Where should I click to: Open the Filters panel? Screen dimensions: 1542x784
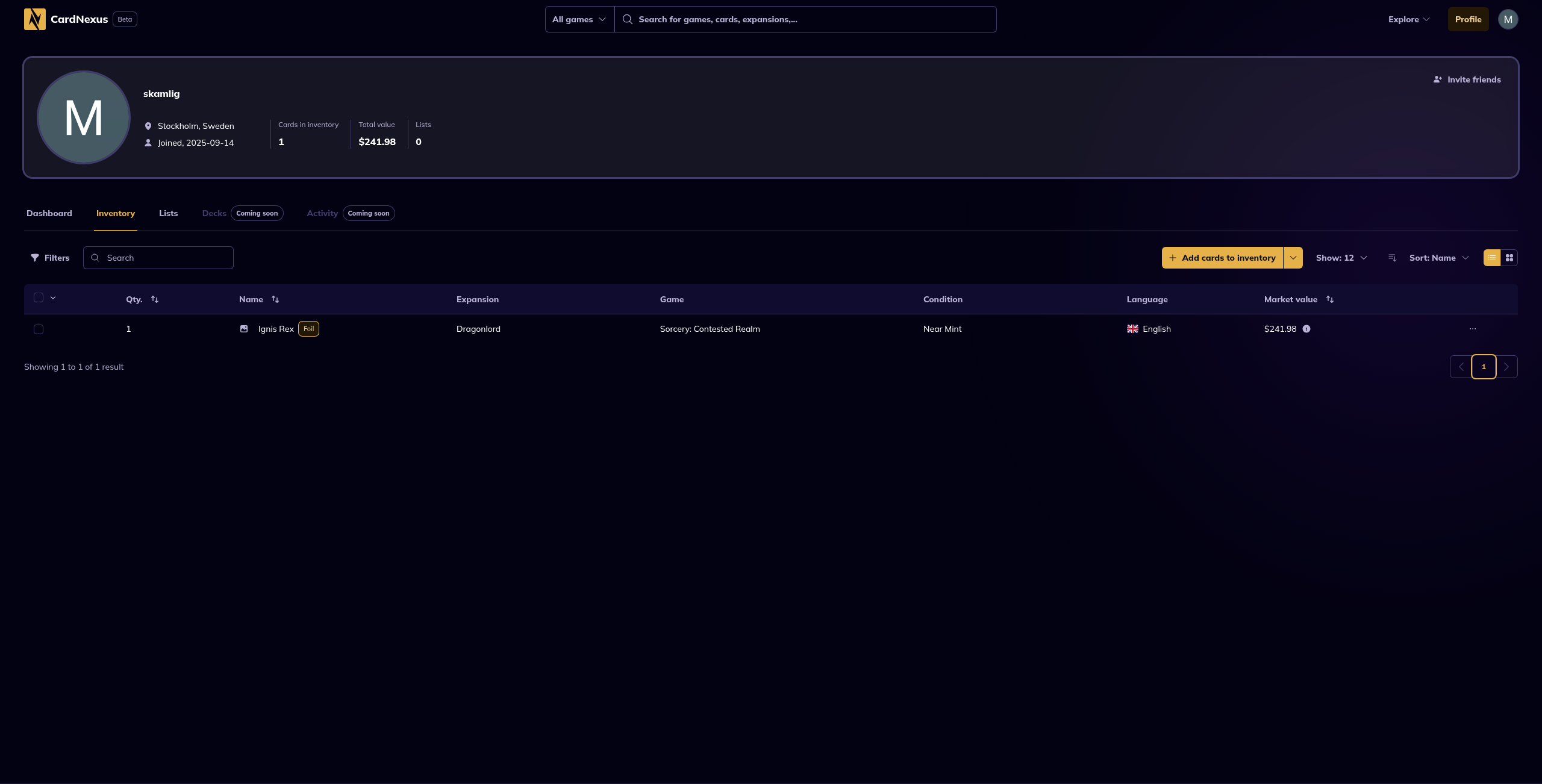click(51, 258)
